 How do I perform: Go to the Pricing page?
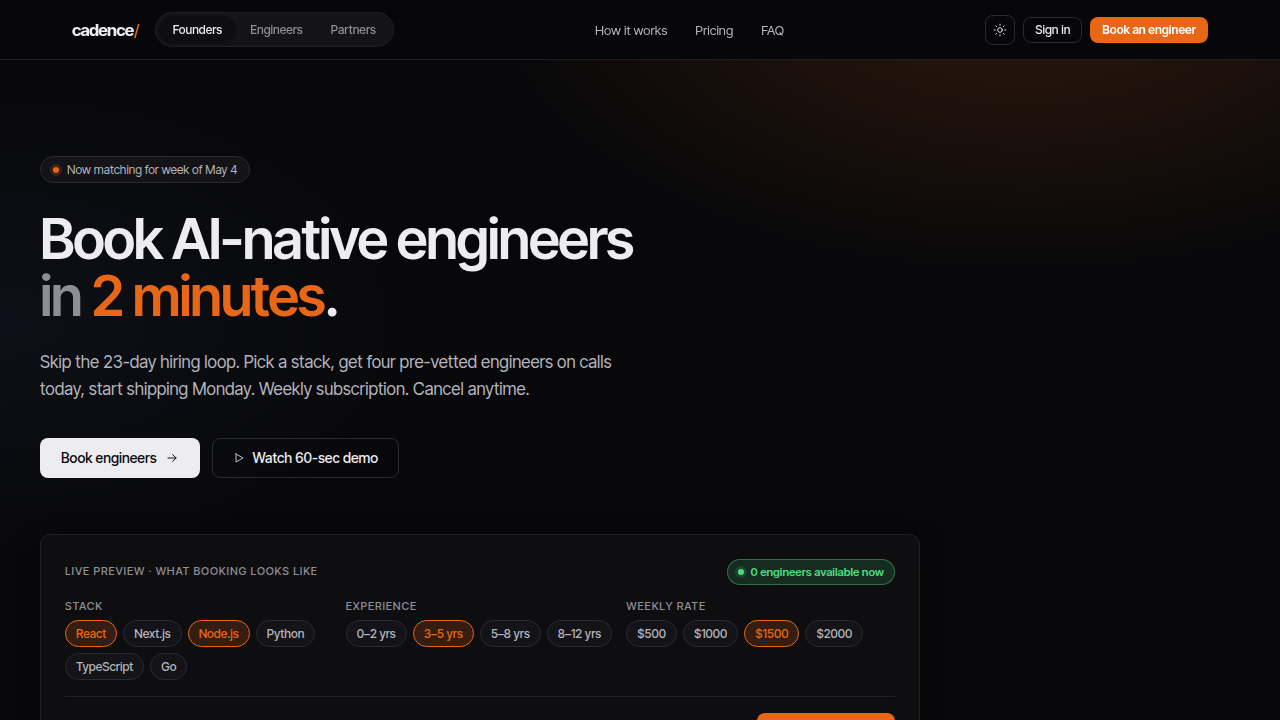point(714,31)
